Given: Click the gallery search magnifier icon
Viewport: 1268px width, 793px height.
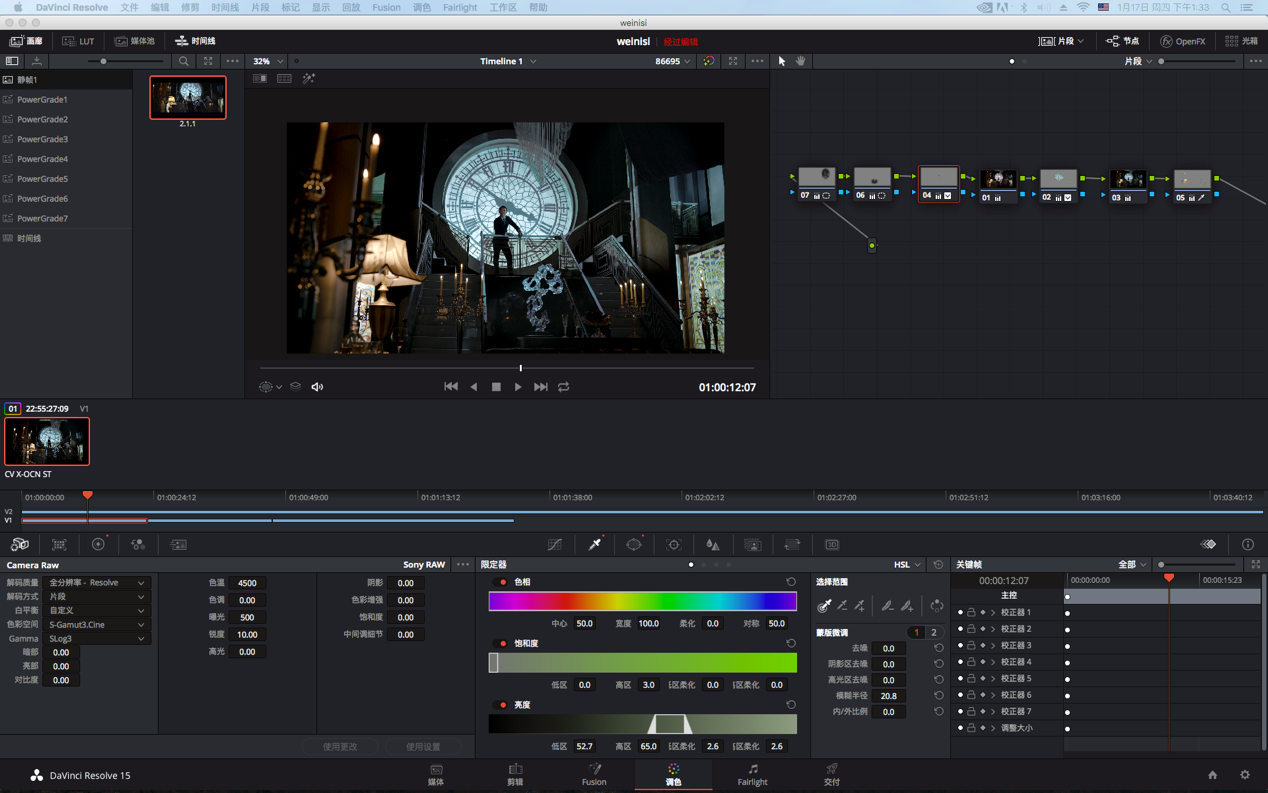Looking at the screenshot, I should 184,61.
